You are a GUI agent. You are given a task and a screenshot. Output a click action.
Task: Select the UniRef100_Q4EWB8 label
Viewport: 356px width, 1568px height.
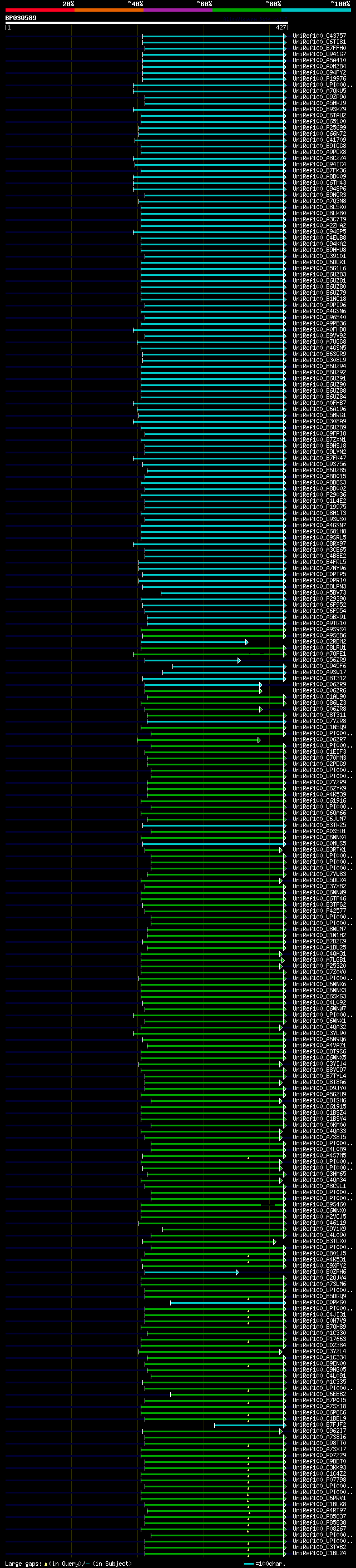(319, 238)
